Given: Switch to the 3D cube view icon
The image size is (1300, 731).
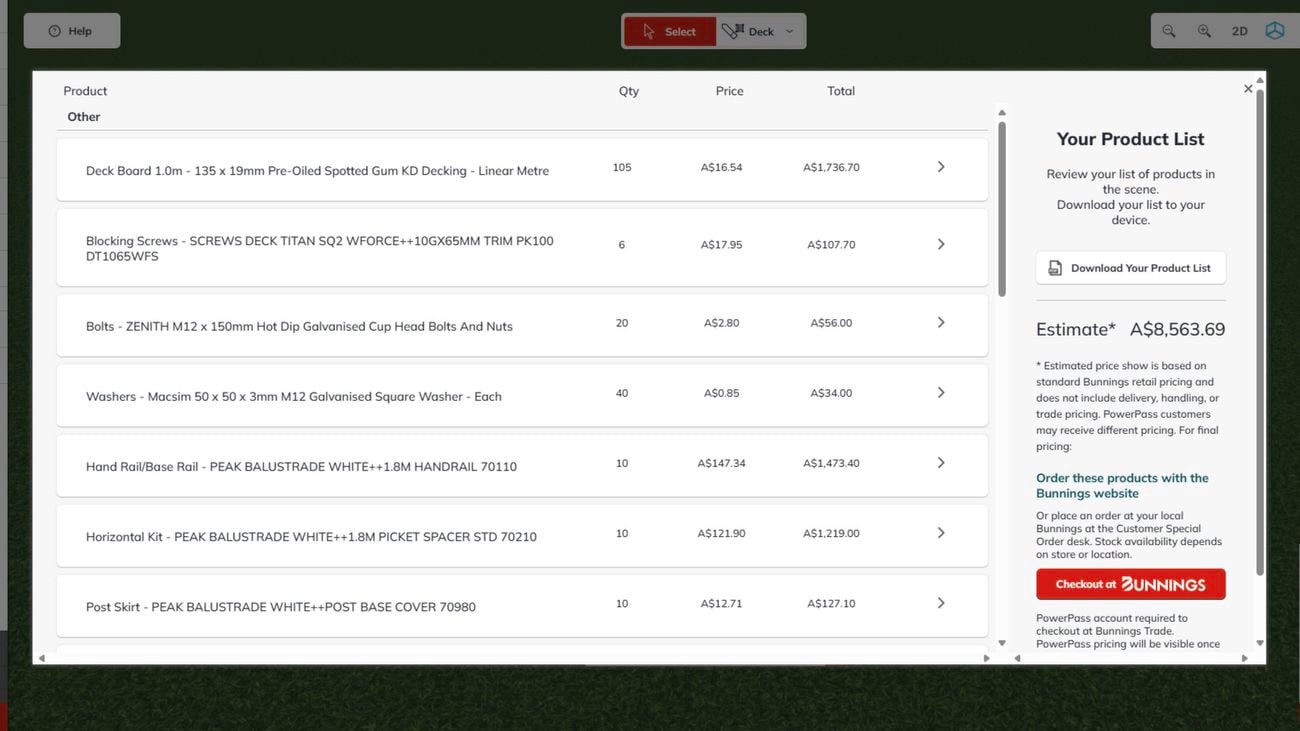Looking at the screenshot, I should pos(1275,31).
